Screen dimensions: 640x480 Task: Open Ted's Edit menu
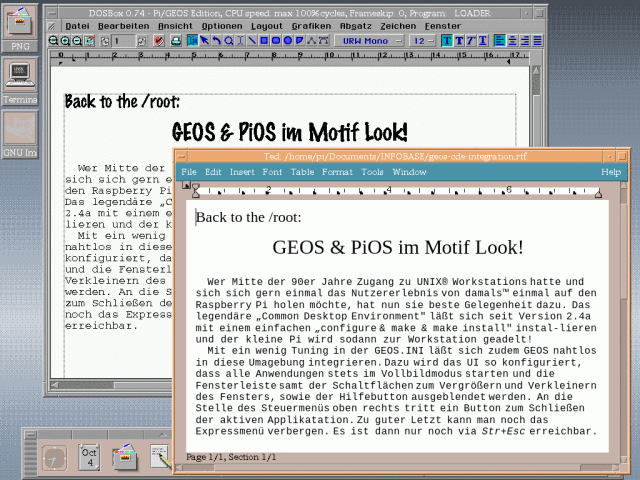[213, 172]
